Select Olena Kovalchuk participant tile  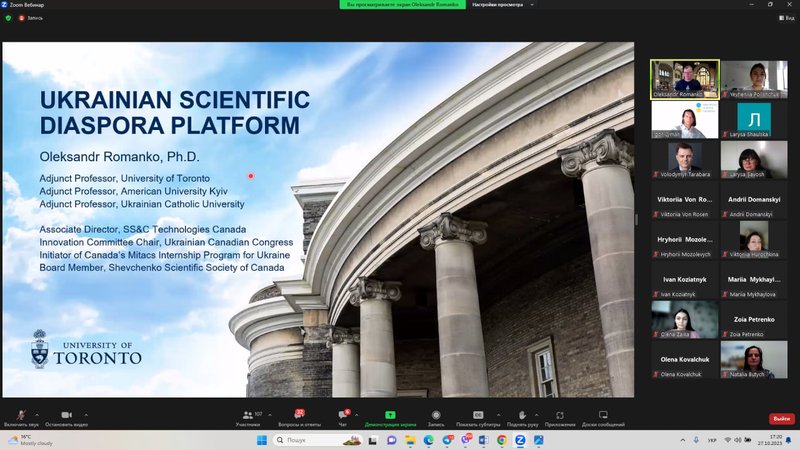(685, 360)
